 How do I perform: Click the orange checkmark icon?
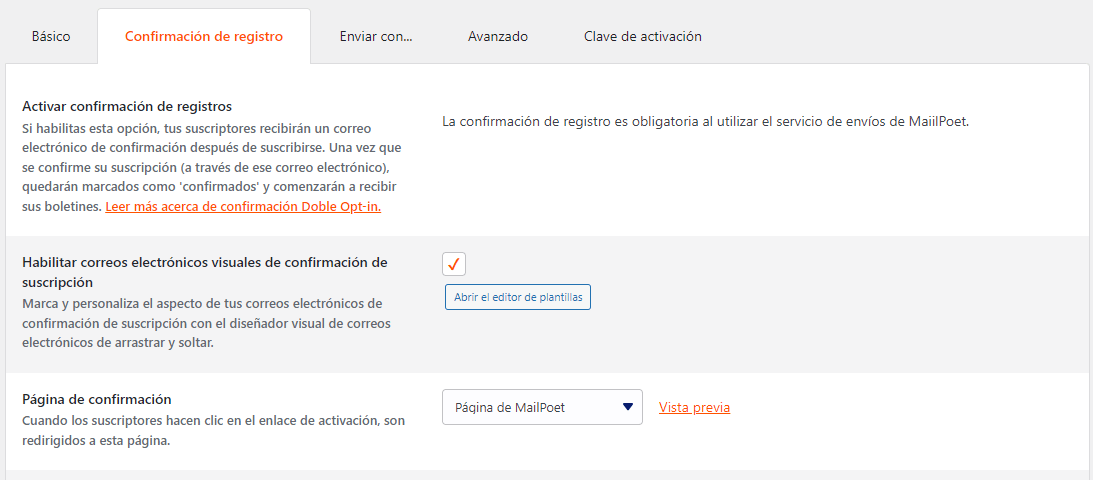pos(454,265)
